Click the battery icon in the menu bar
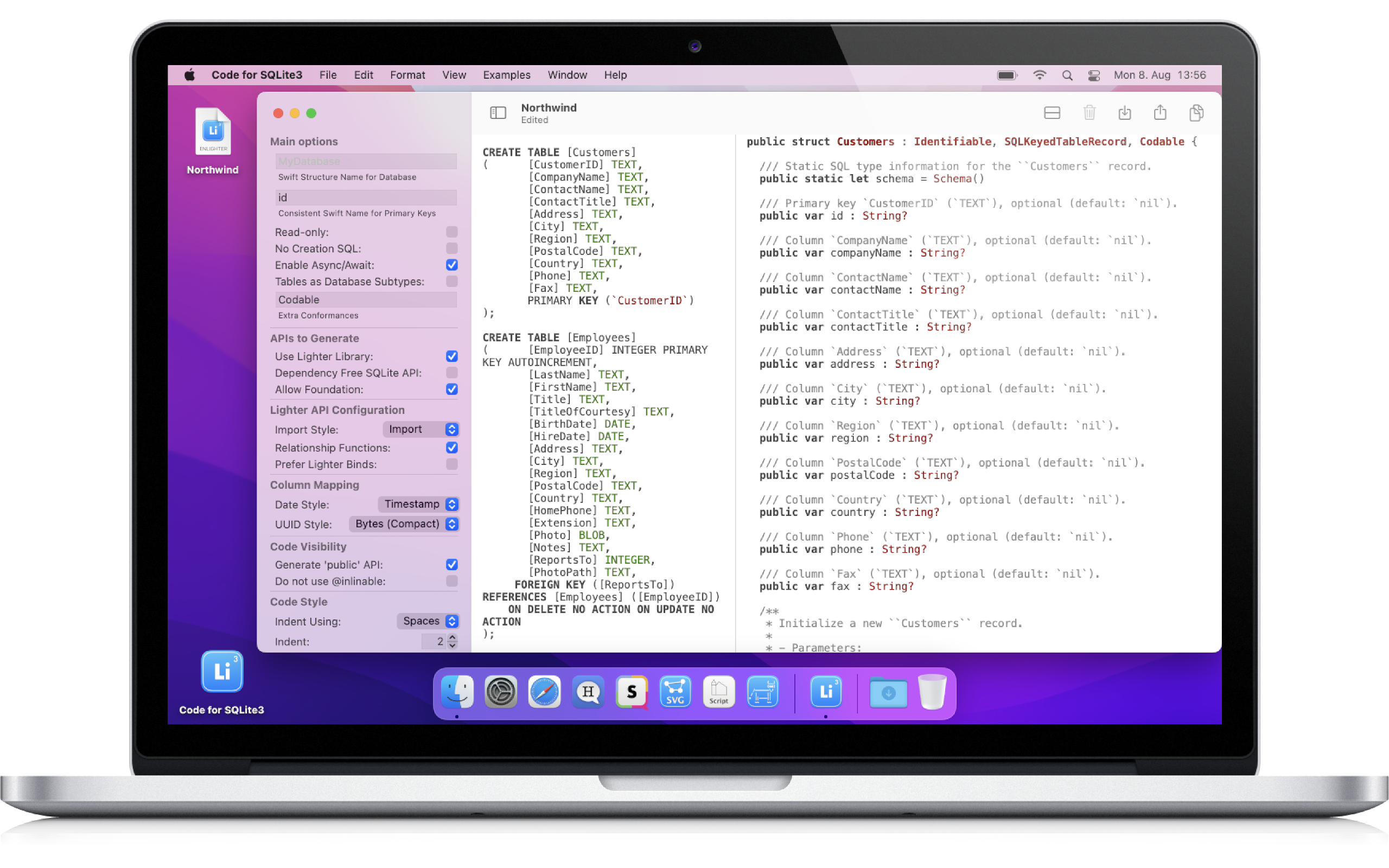This screenshot has width=1389, height=868. [1006, 75]
